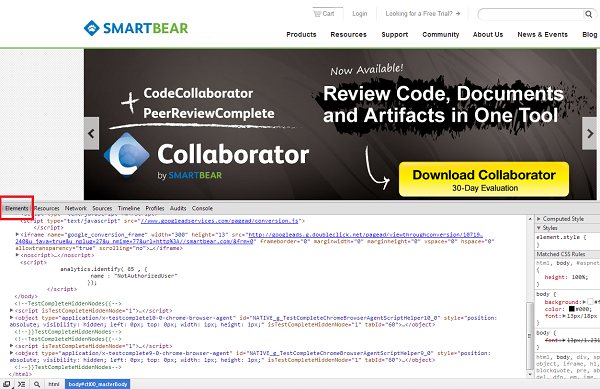Go to next carousel slide arrow
Viewport: 600px width, 389px height.
coord(590,133)
